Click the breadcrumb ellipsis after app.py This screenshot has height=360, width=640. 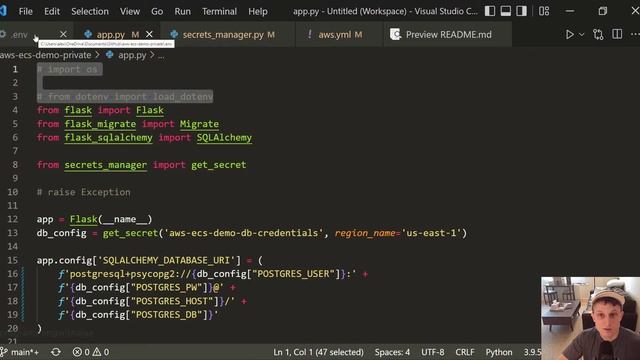tap(161, 56)
